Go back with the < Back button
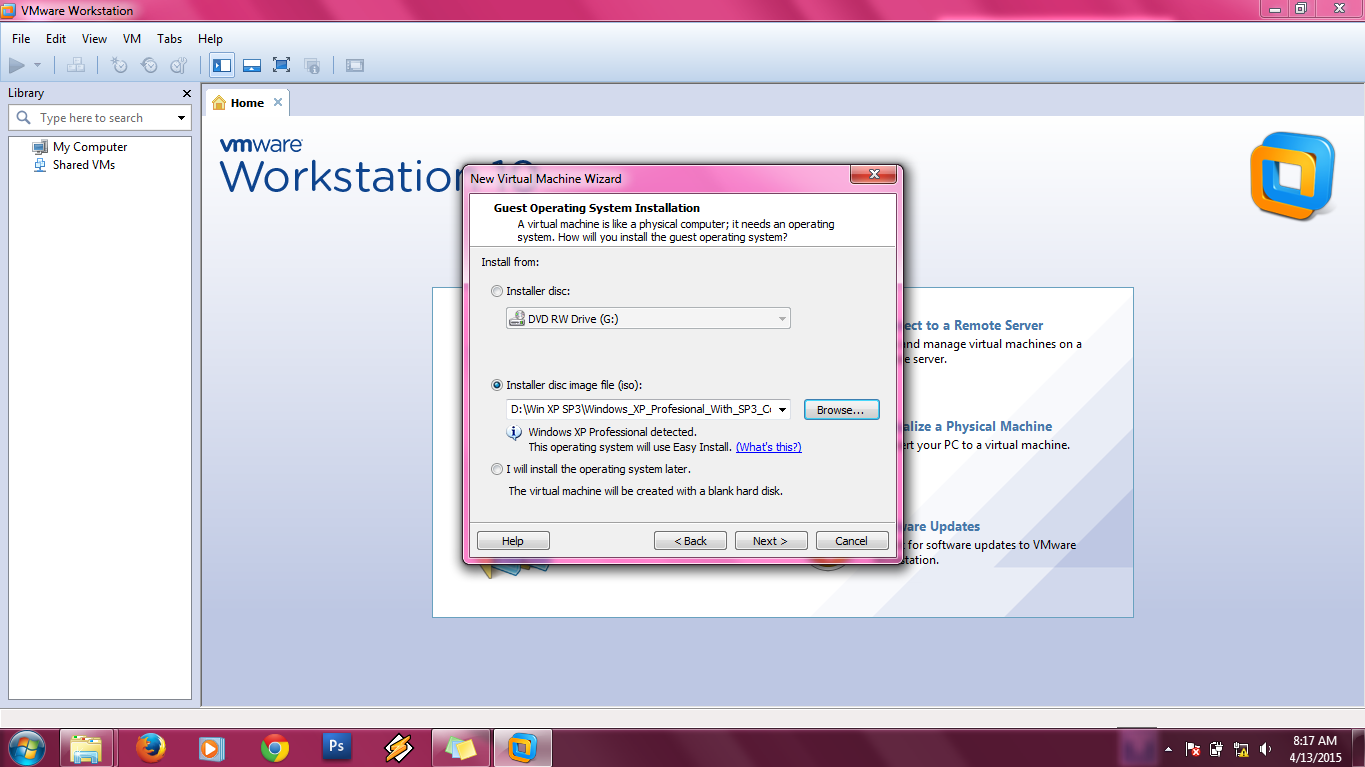Image resolution: width=1365 pixels, height=767 pixels. pos(690,541)
